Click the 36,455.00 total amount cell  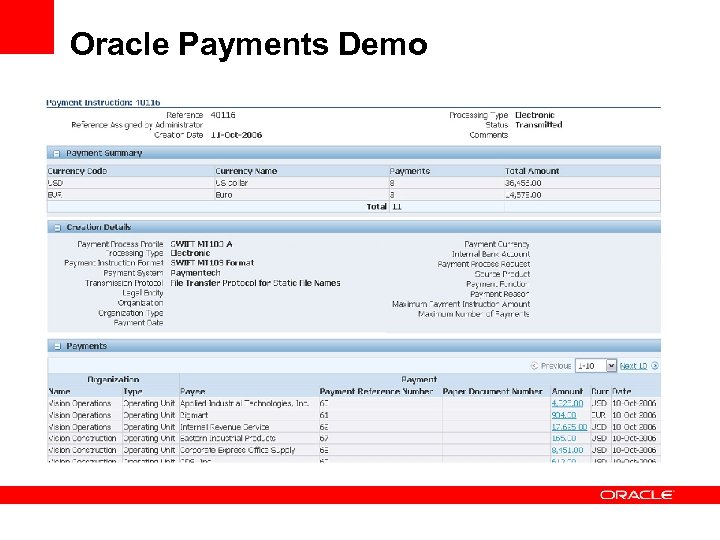point(523,183)
